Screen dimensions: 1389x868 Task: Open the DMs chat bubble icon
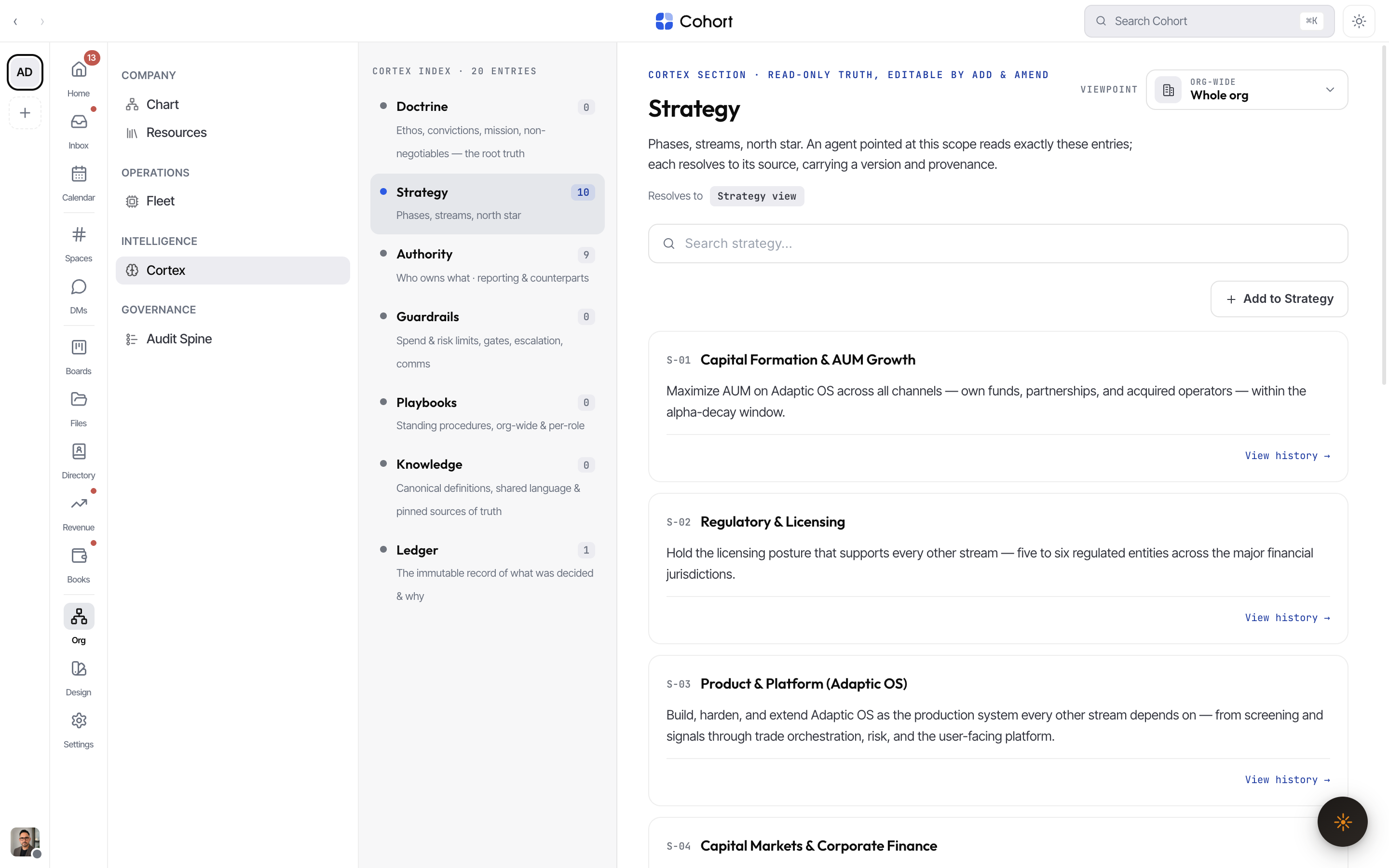(x=79, y=287)
